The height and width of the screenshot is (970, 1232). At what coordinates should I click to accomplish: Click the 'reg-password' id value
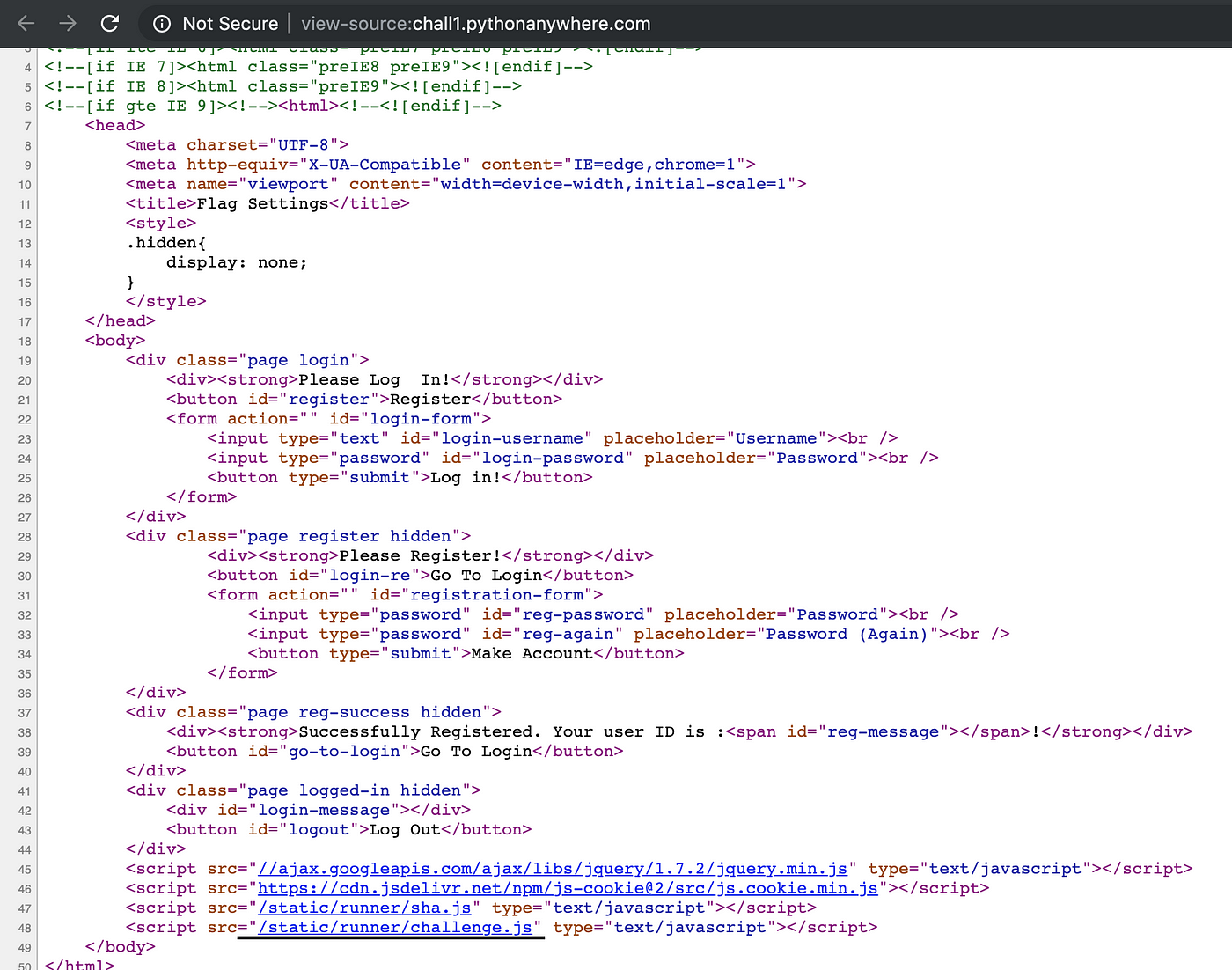point(583,614)
